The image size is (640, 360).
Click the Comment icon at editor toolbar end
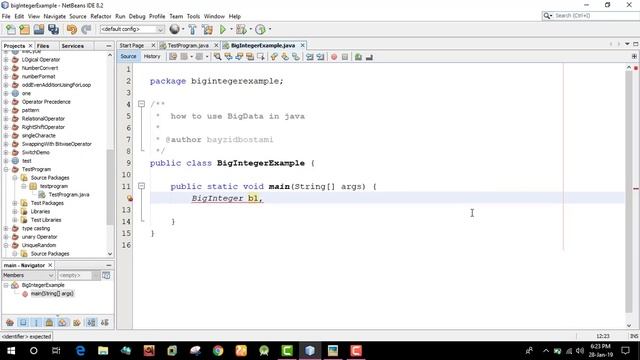click(369, 57)
